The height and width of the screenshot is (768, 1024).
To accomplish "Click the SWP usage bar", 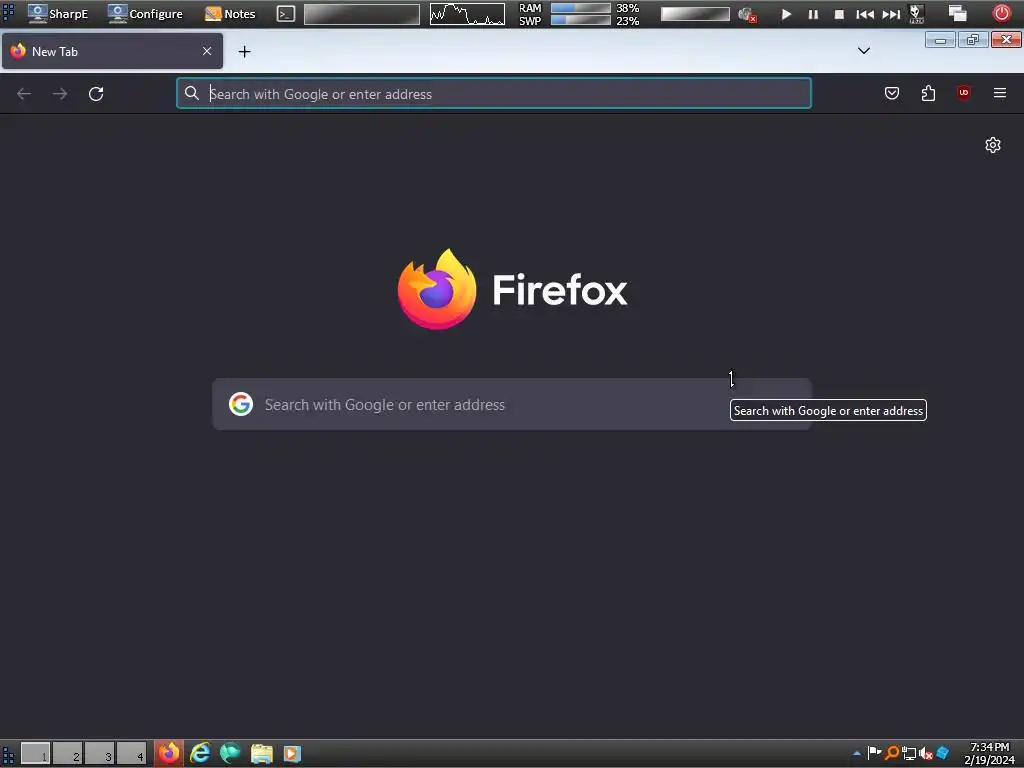I will [580, 20].
